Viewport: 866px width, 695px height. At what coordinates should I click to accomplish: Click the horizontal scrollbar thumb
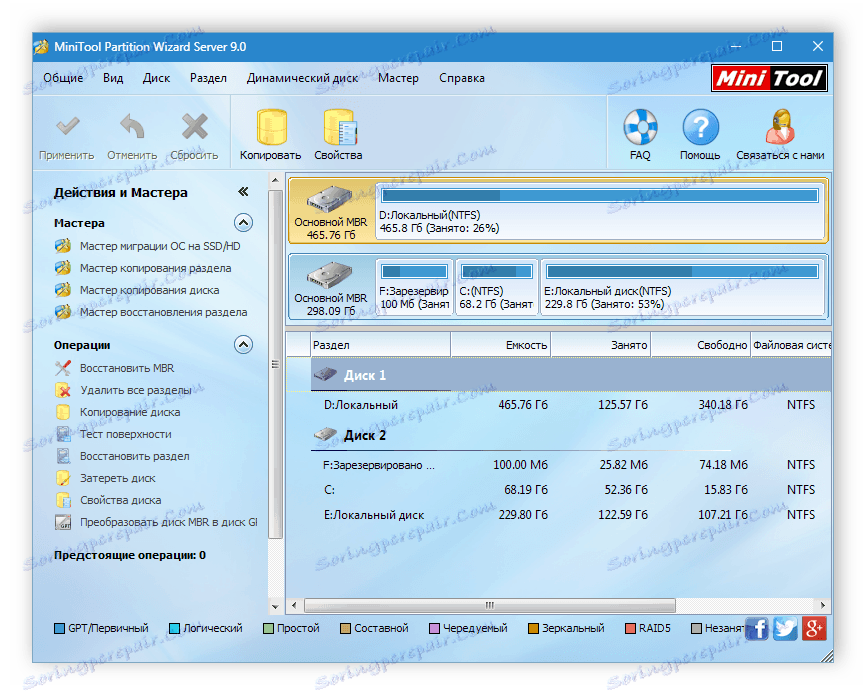(x=490, y=605)
